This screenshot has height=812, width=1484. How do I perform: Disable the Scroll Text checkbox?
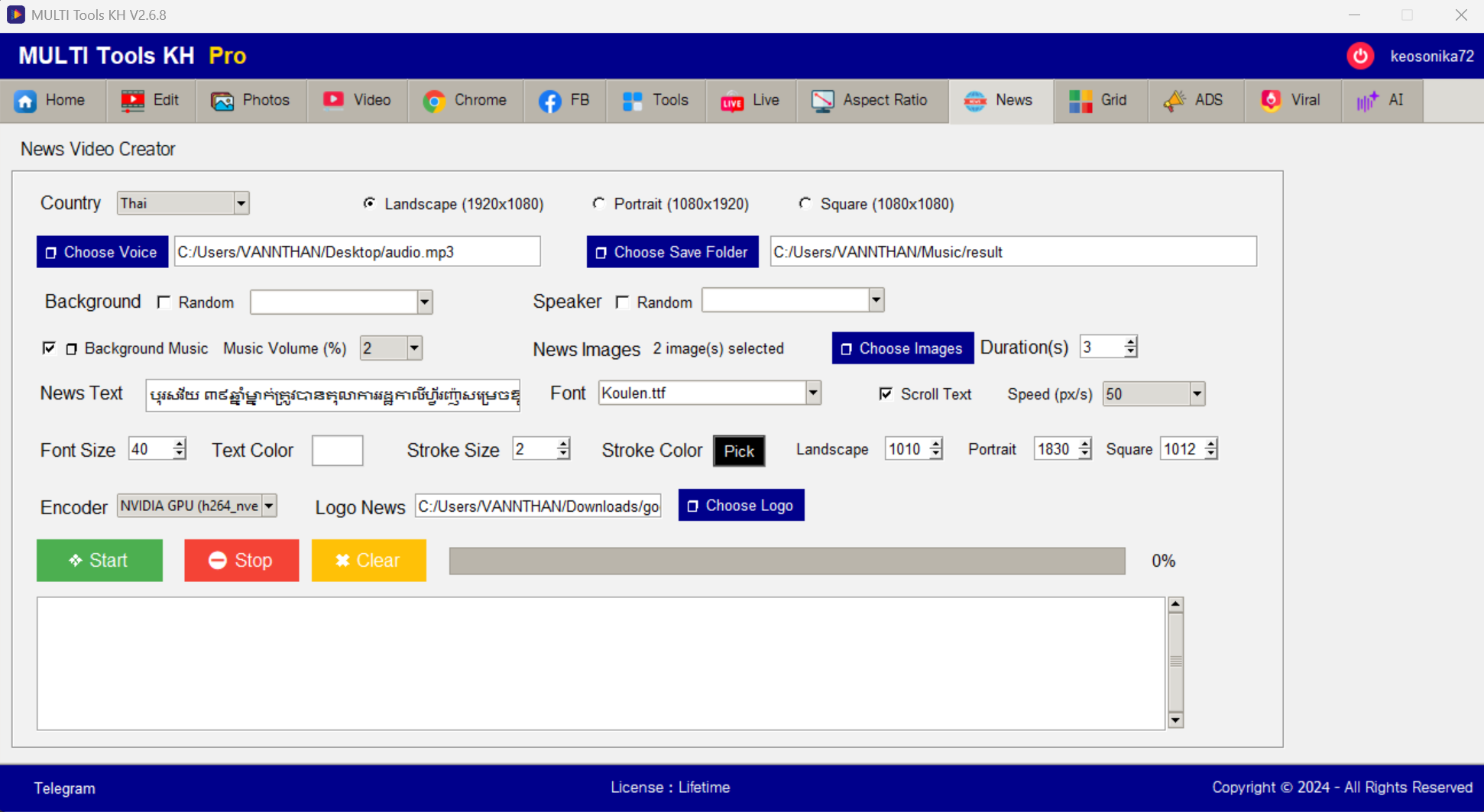[x=886, y=394]
